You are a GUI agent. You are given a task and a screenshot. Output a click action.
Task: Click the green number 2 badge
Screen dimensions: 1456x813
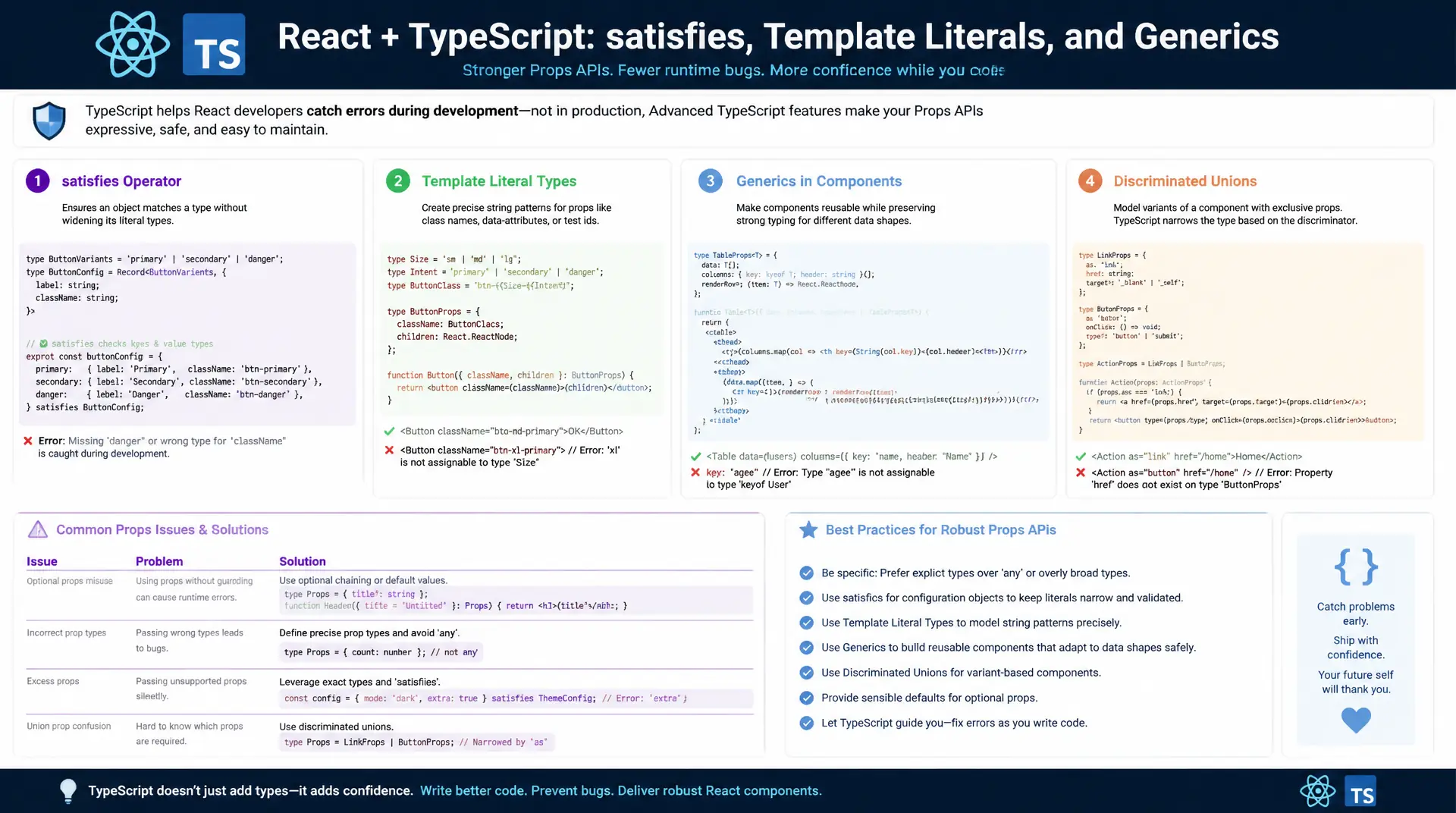tap(398, 180)
